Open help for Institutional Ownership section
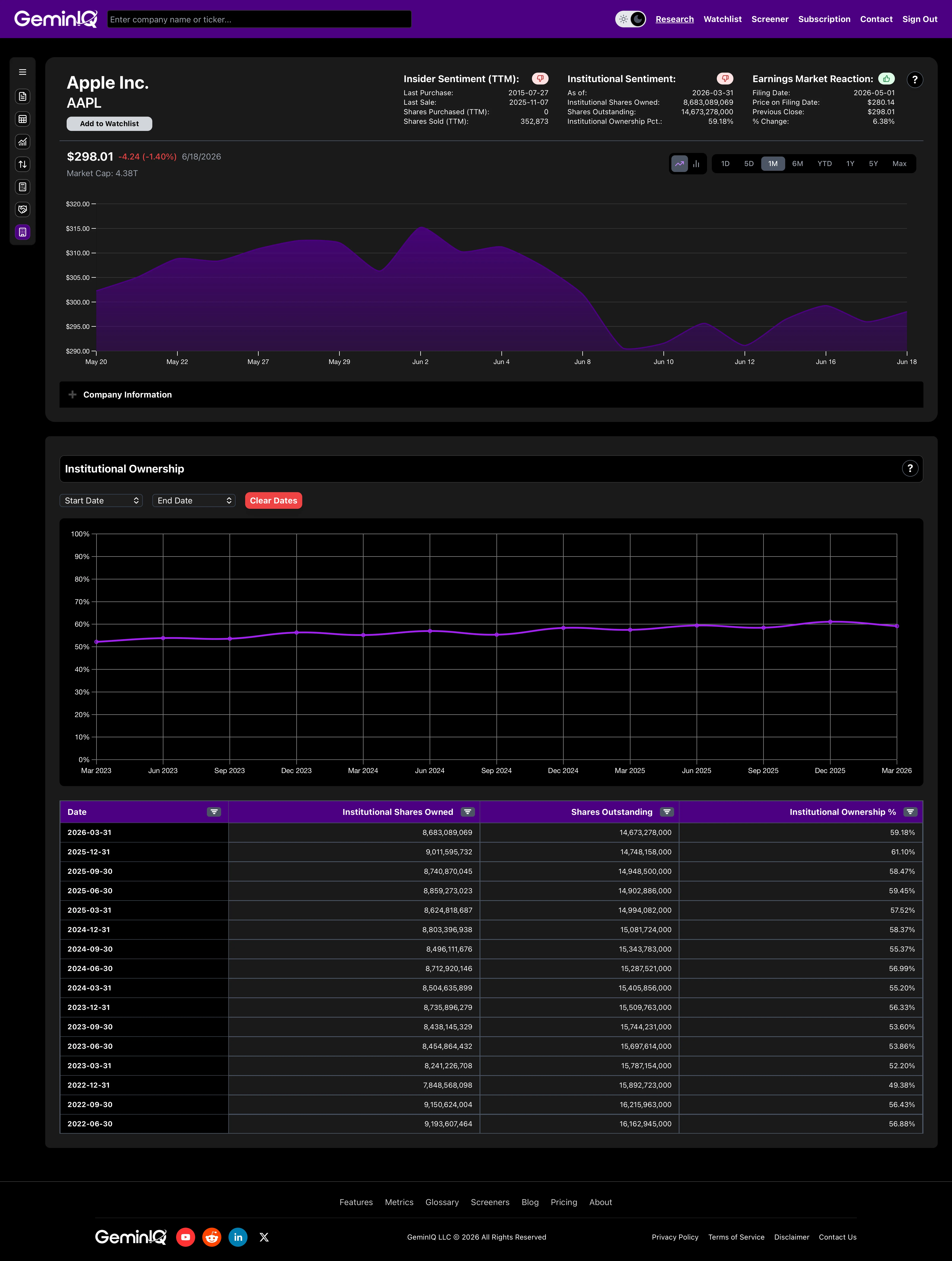The image size is (952, 1261). (x=910, y=469)
